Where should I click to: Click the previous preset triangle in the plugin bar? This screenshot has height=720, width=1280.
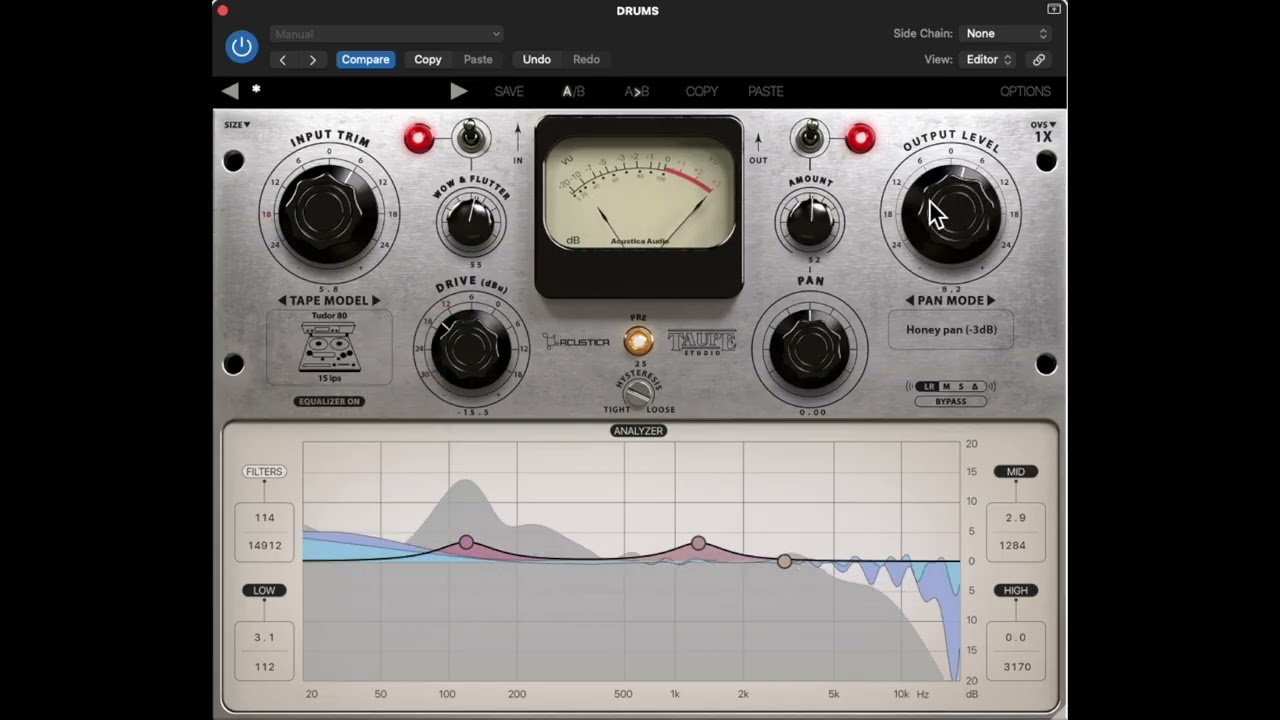tap(230, 91)
